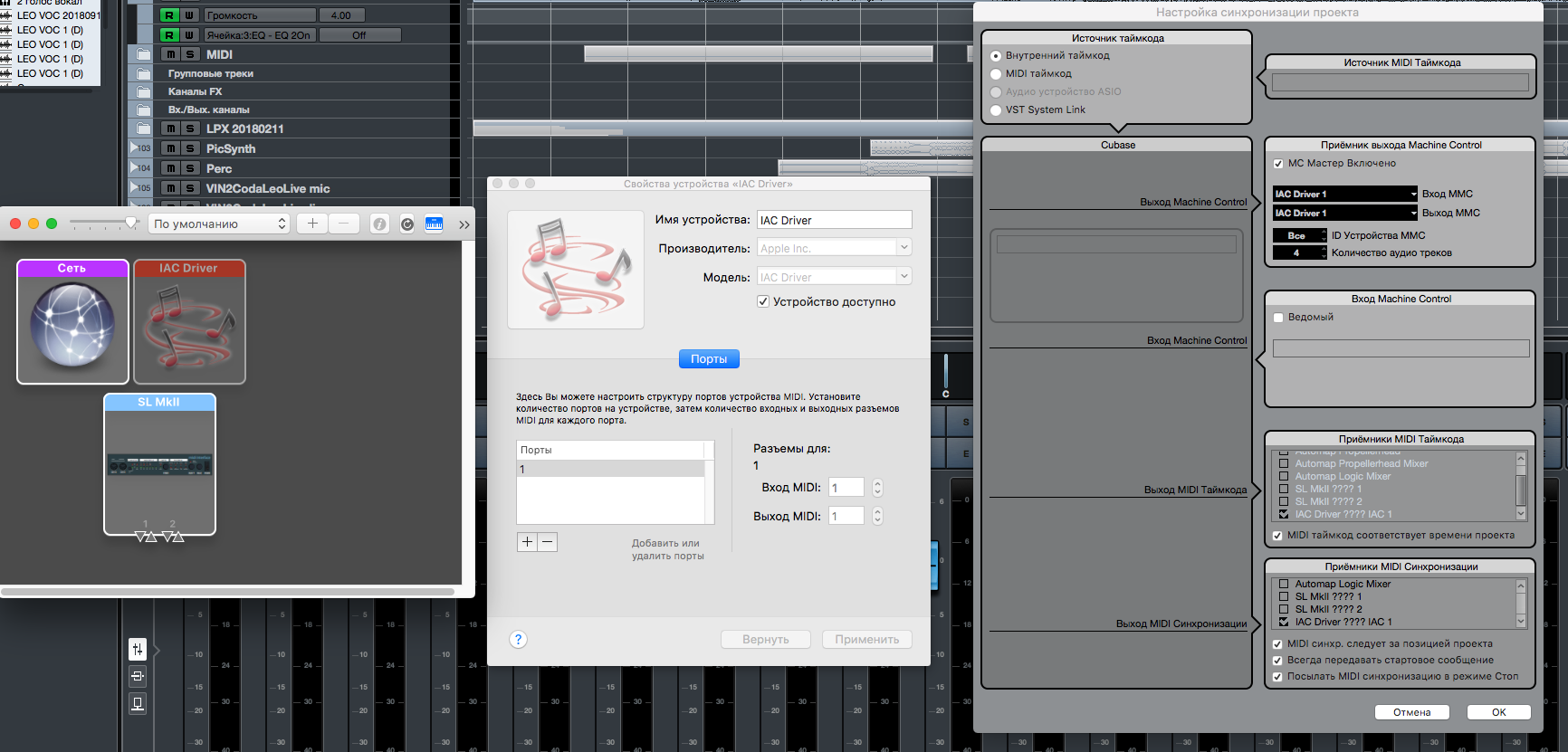Click Отмена in sync setup dialog
Image resolution: width=1568 pixels, height=752 pixels.
point(1412,712)
